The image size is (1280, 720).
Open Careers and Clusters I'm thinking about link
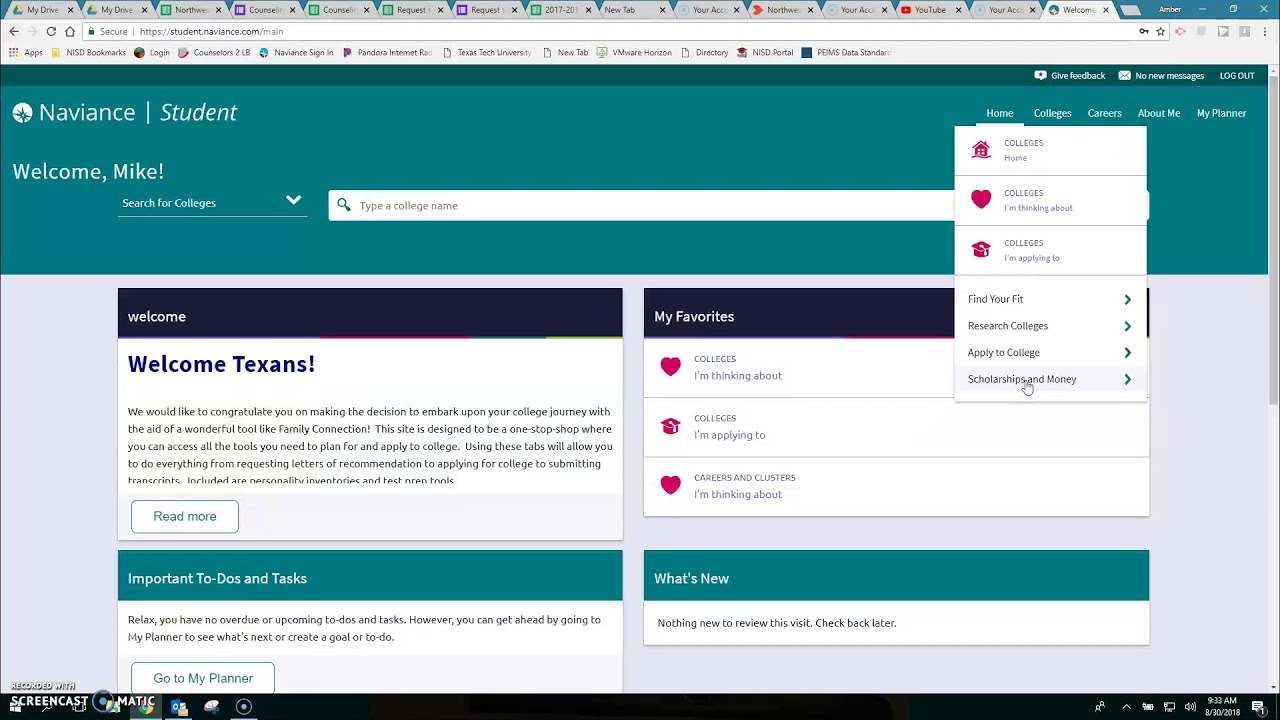pyautogui.click(x=738, y=494)
